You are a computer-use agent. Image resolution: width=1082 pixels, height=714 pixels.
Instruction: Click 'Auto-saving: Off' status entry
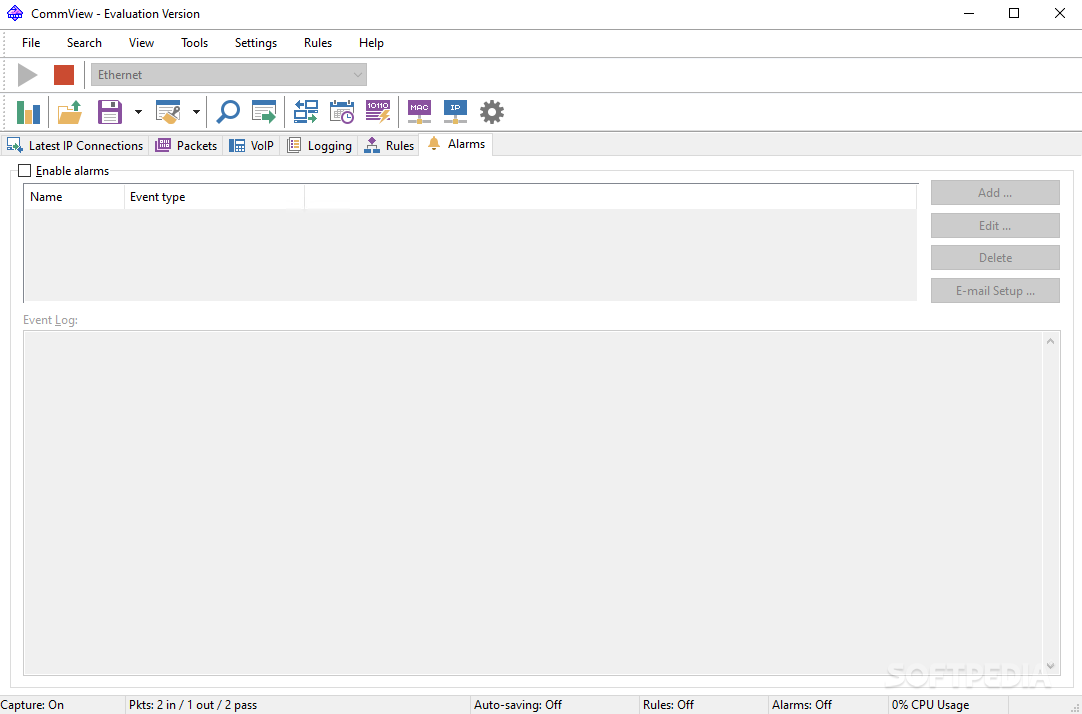pos(518,705)
